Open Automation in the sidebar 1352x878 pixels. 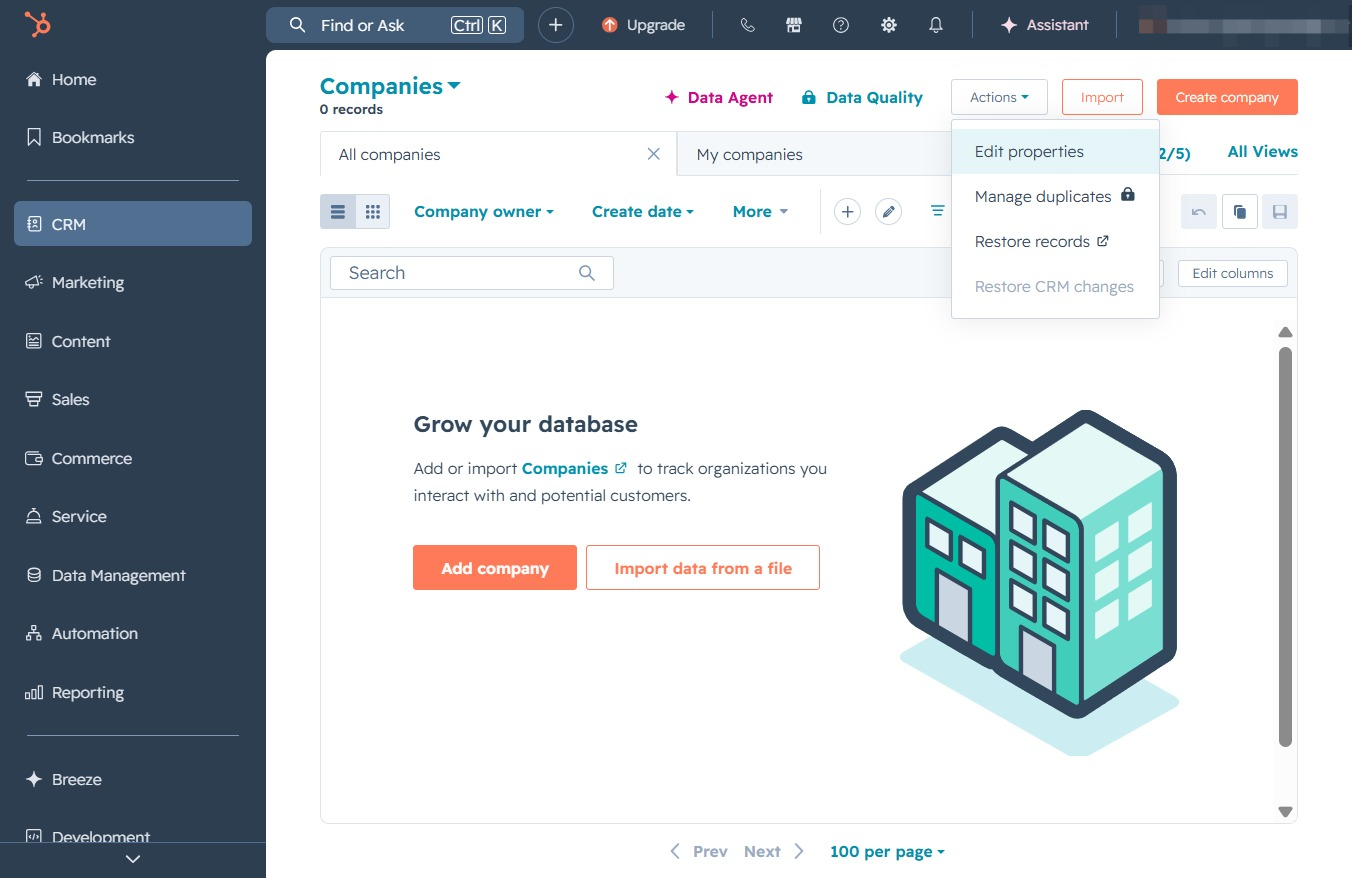132,634
